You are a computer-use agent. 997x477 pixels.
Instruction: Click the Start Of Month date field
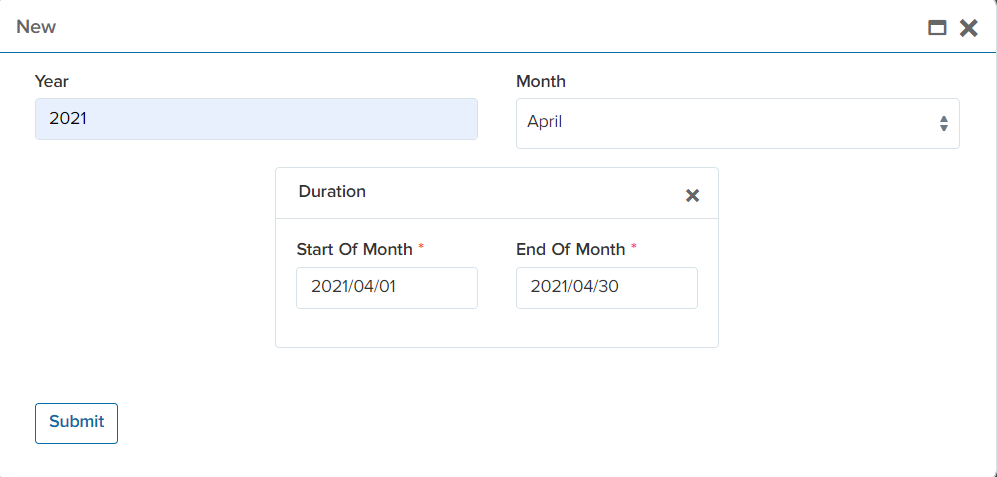[x=386, y=288]
